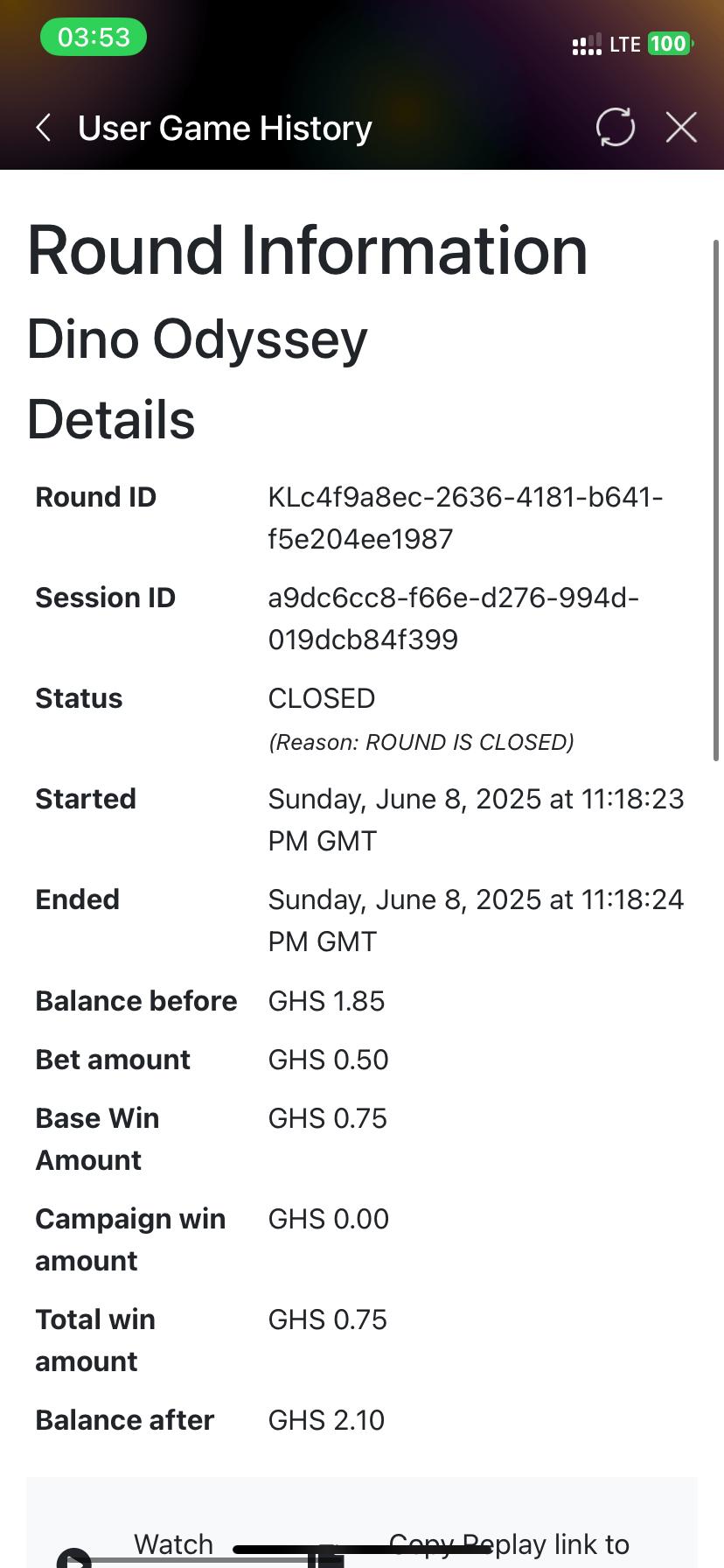Click Copy Replay link to clipboard
This screenshot has width=724, height=1568.
509,1545
